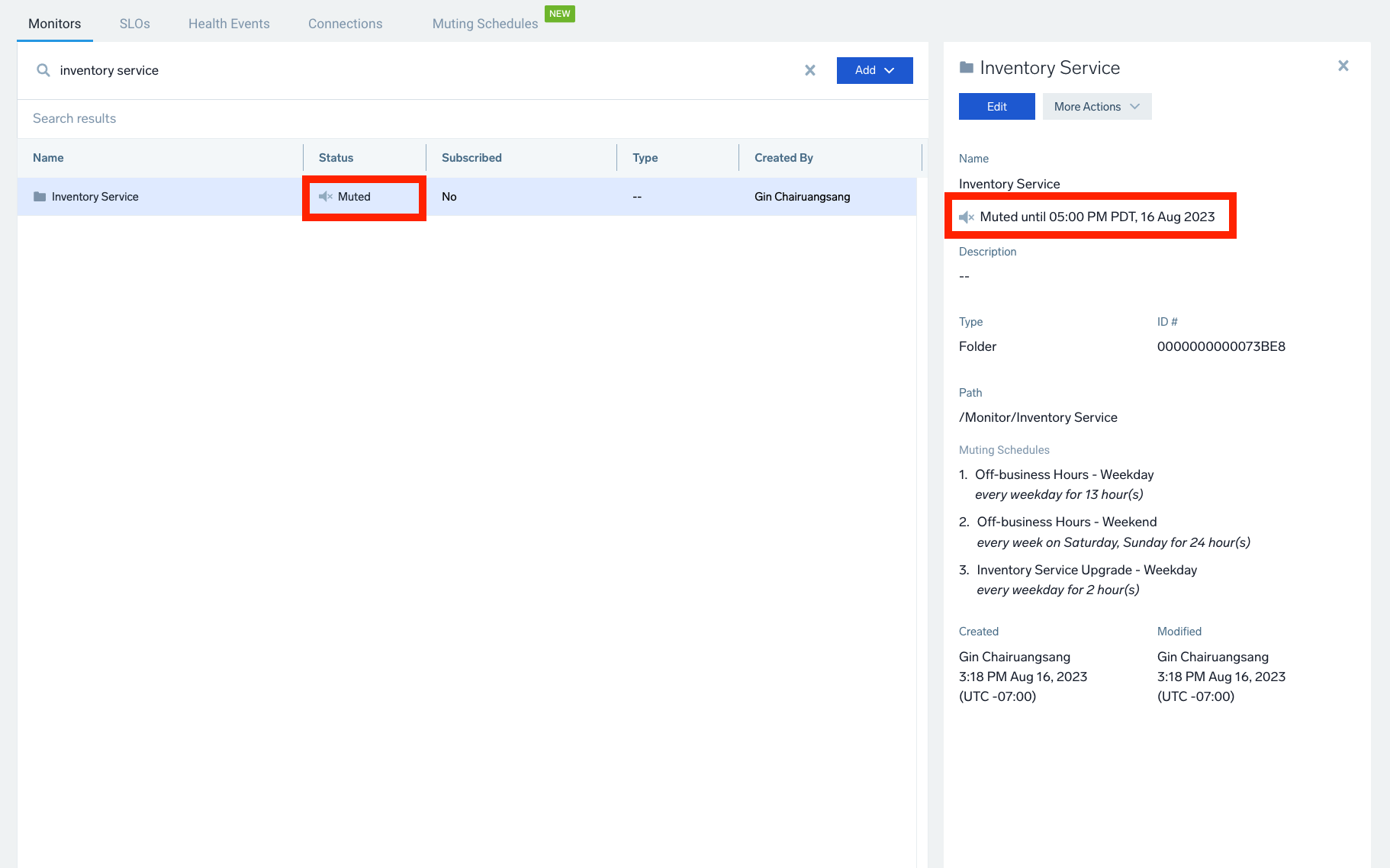Click the Created author Gin Chairuangsang
This screenshot has width=1390, height=868.
pyautogui.click(x=1015, y=657)
